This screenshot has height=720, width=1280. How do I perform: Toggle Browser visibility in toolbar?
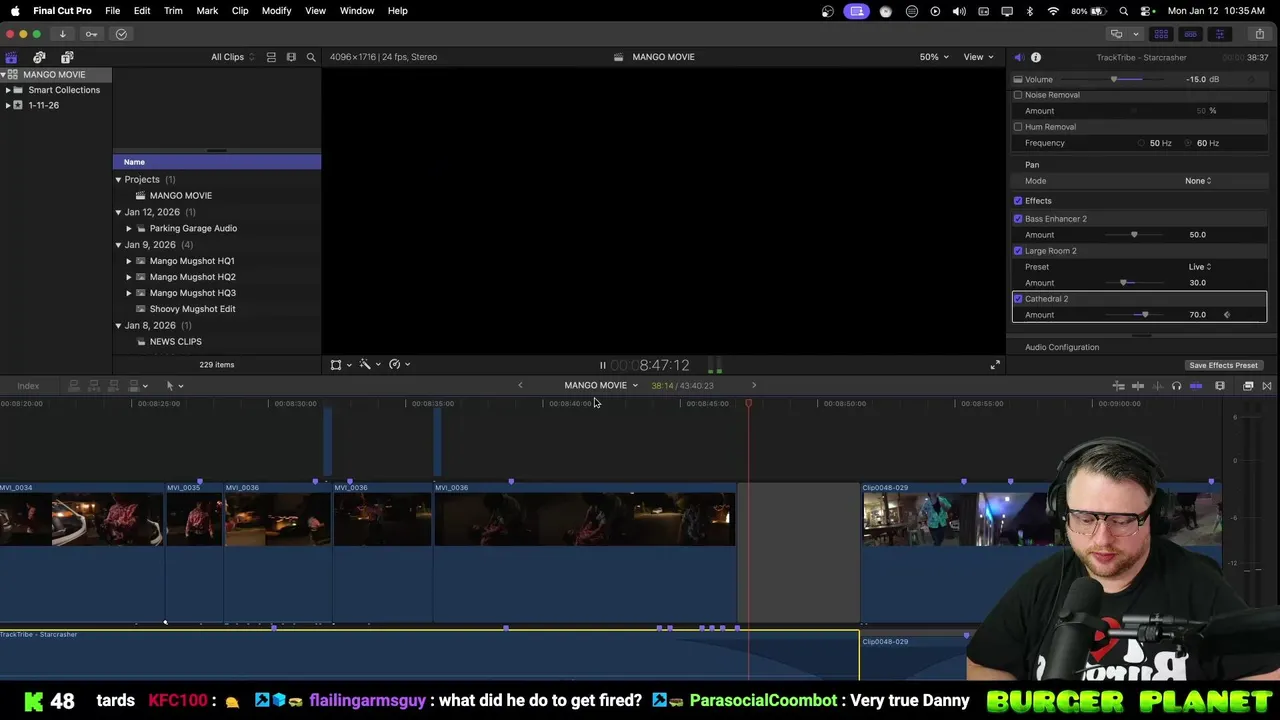[x=1161, y=34]
